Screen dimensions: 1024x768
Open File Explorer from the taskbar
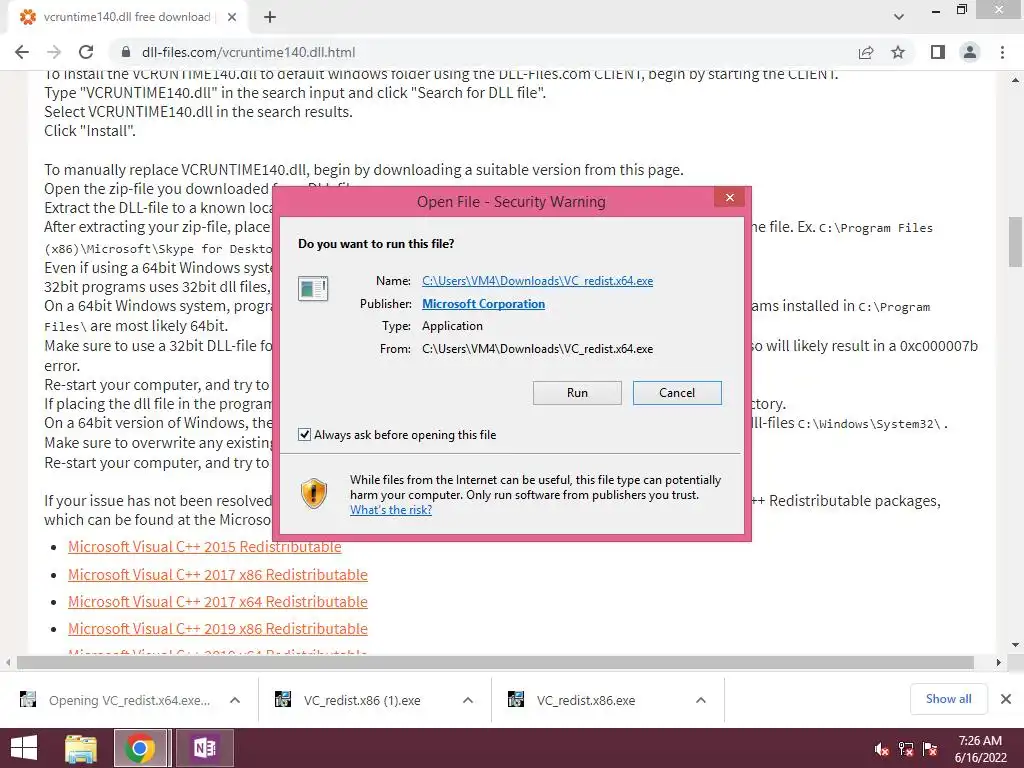coord(81,748)
